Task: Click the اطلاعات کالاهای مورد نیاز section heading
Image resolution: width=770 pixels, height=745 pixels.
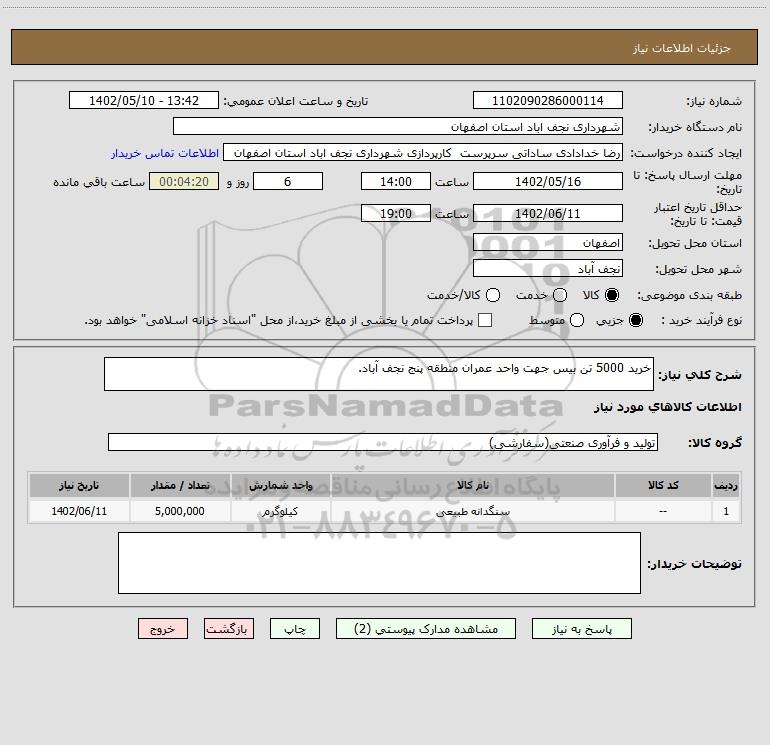Action: click(668, 407)
